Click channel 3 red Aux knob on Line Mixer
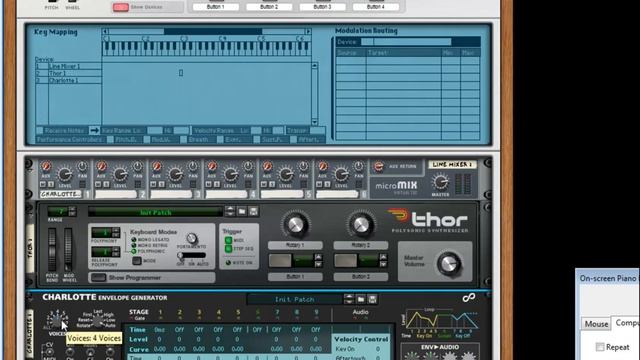The width and height of the screenshot is (640, 360). pos(156,166)
